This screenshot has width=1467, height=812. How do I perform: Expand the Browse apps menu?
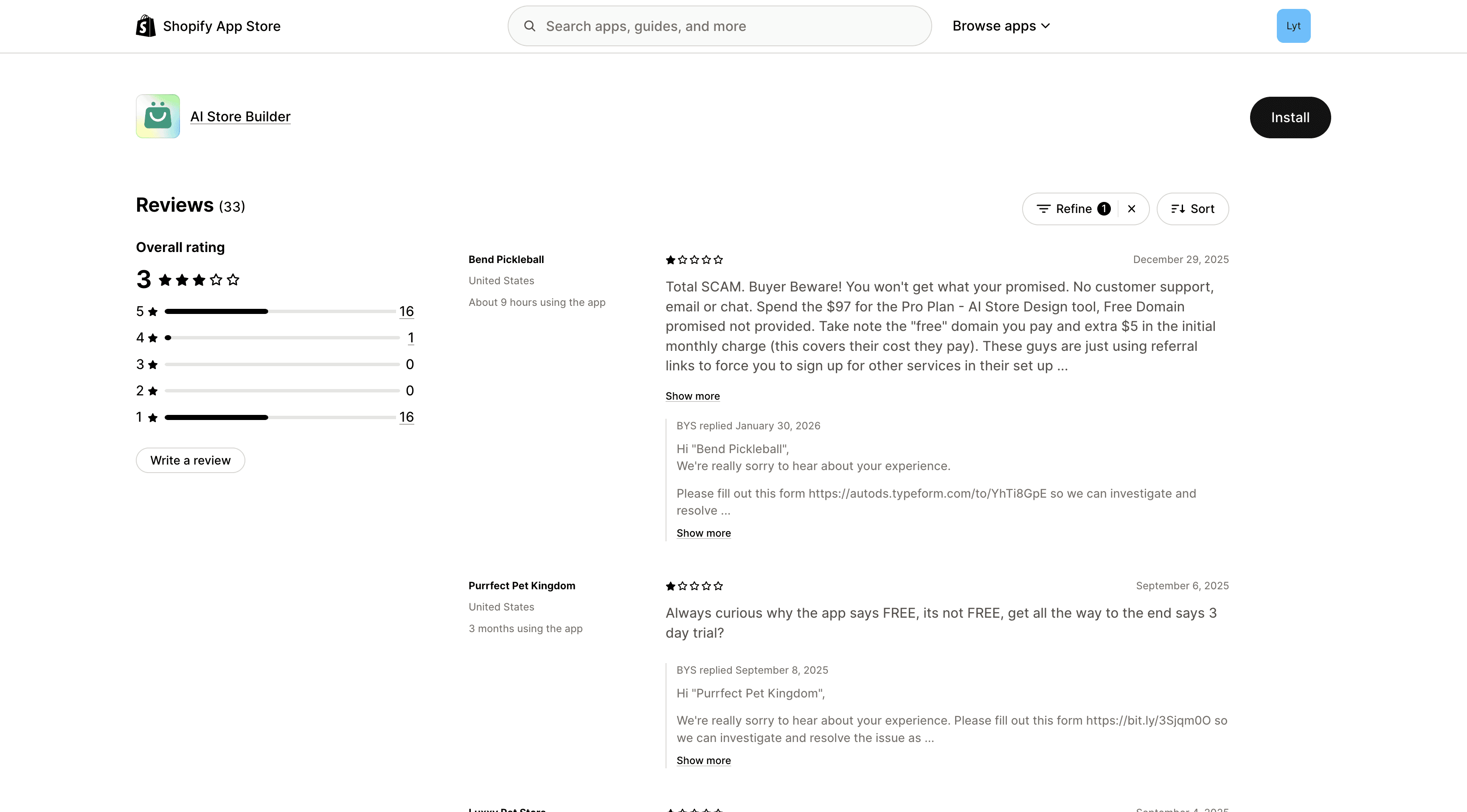(1000, 26)
